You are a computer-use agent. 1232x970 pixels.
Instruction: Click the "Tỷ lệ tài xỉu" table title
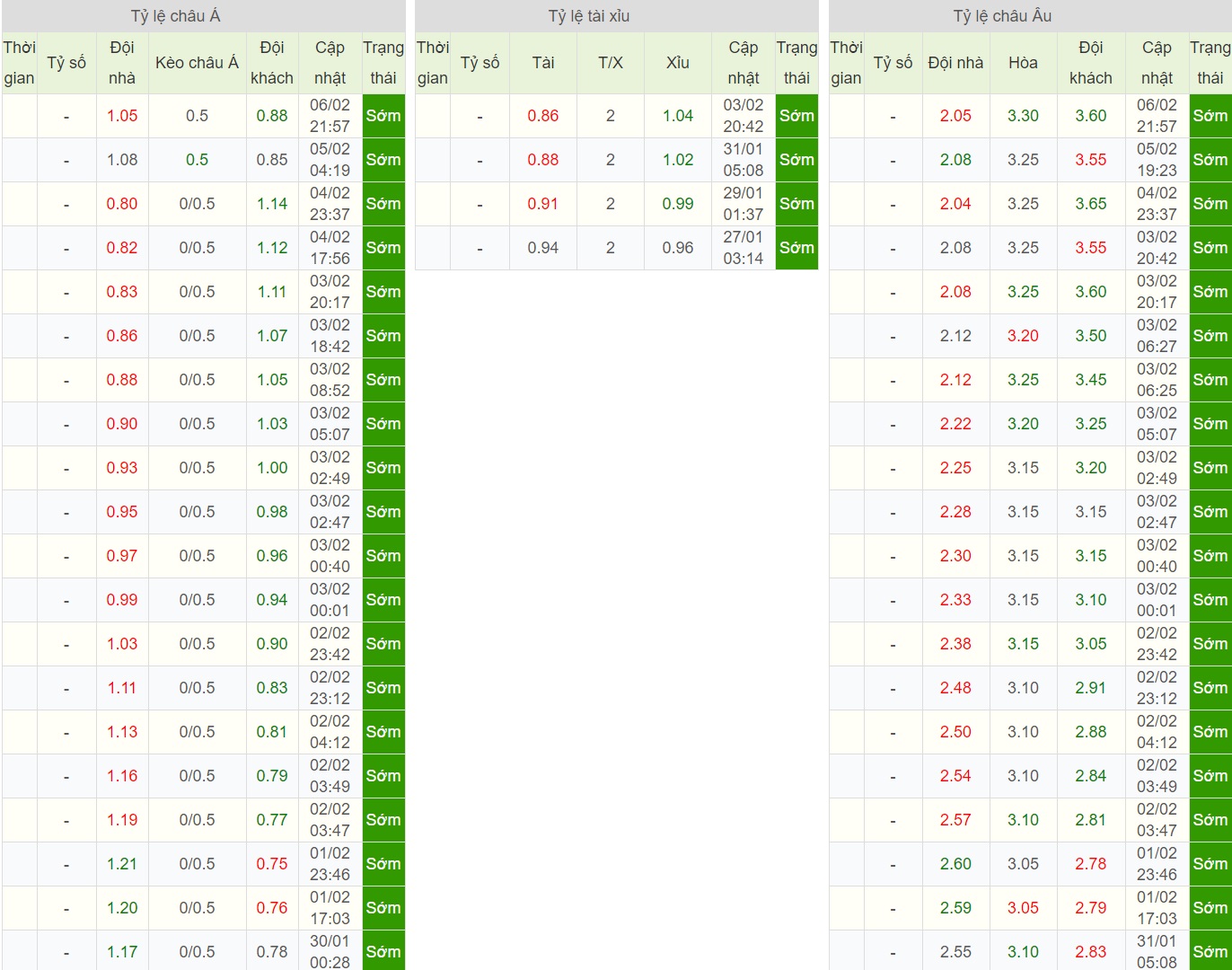(589, 16)
